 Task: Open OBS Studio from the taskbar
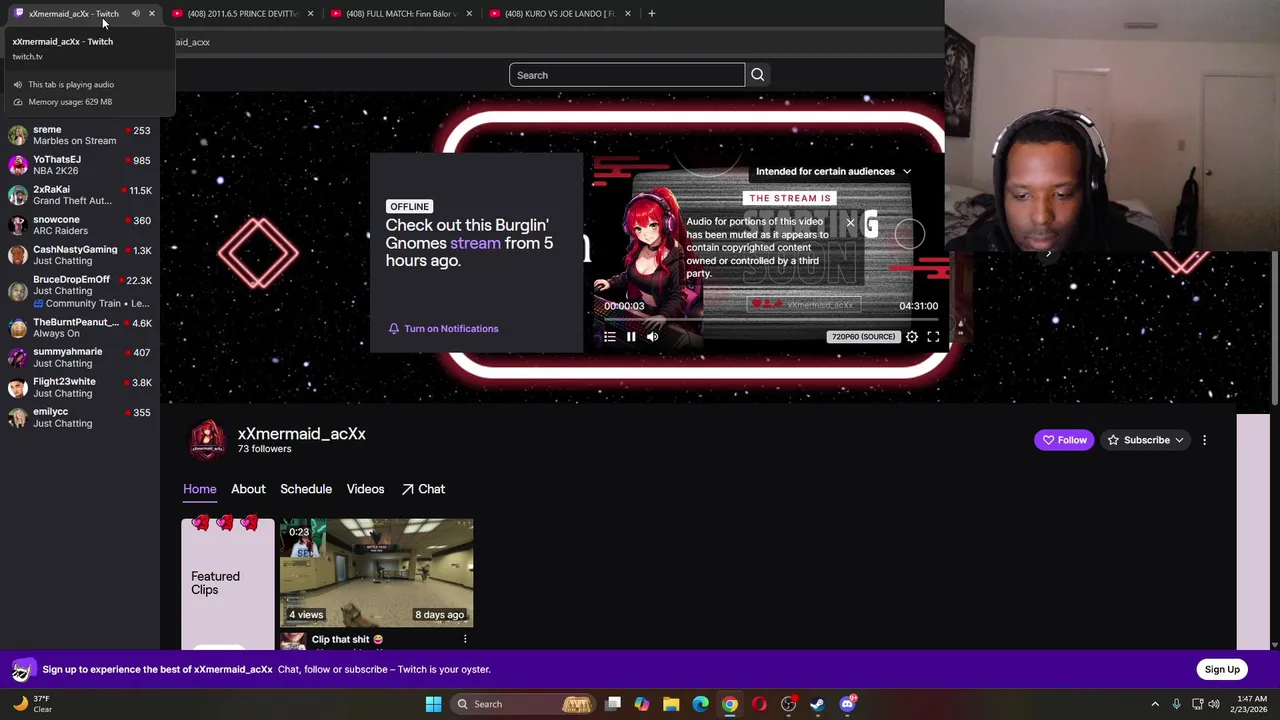pos(788,704)
